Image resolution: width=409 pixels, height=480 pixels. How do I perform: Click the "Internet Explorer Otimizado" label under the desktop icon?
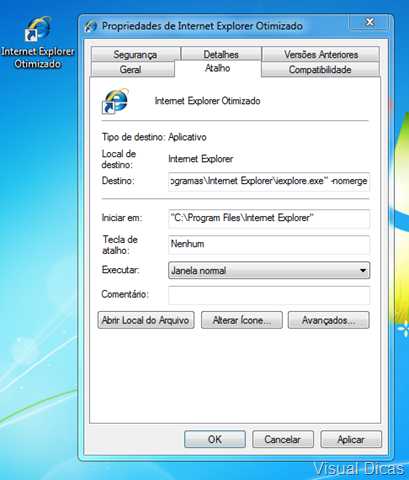click(38, 58)
